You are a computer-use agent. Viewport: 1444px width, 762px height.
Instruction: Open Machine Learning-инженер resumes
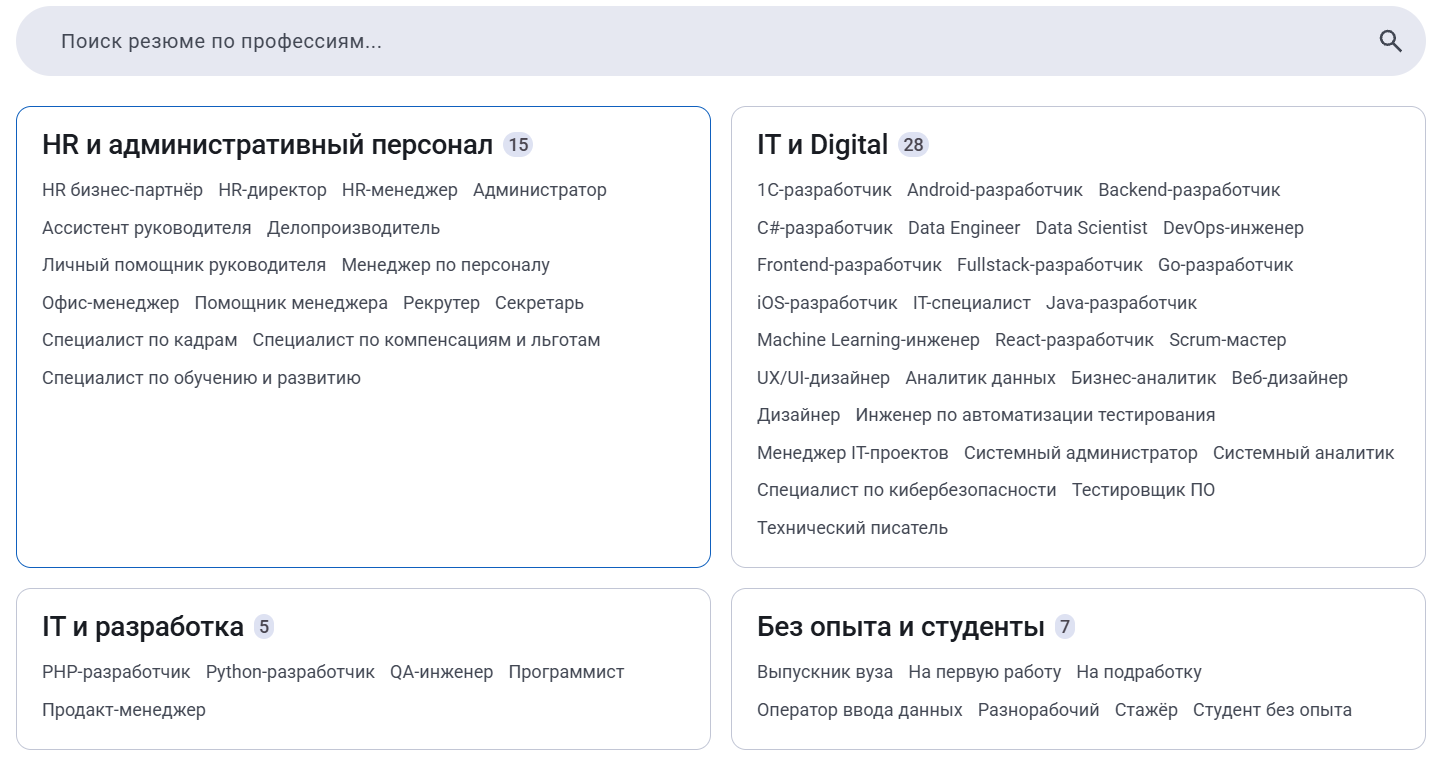pos(868,340)
